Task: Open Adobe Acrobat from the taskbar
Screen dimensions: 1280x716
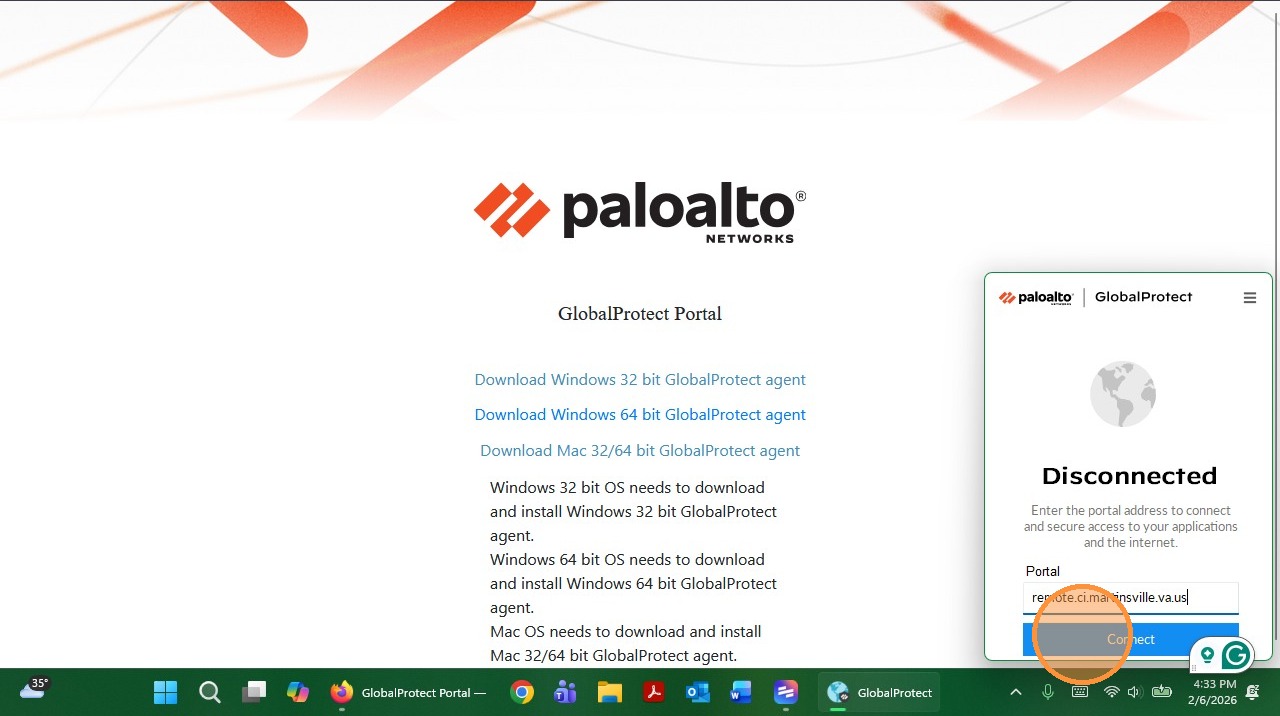Action: 654,692
